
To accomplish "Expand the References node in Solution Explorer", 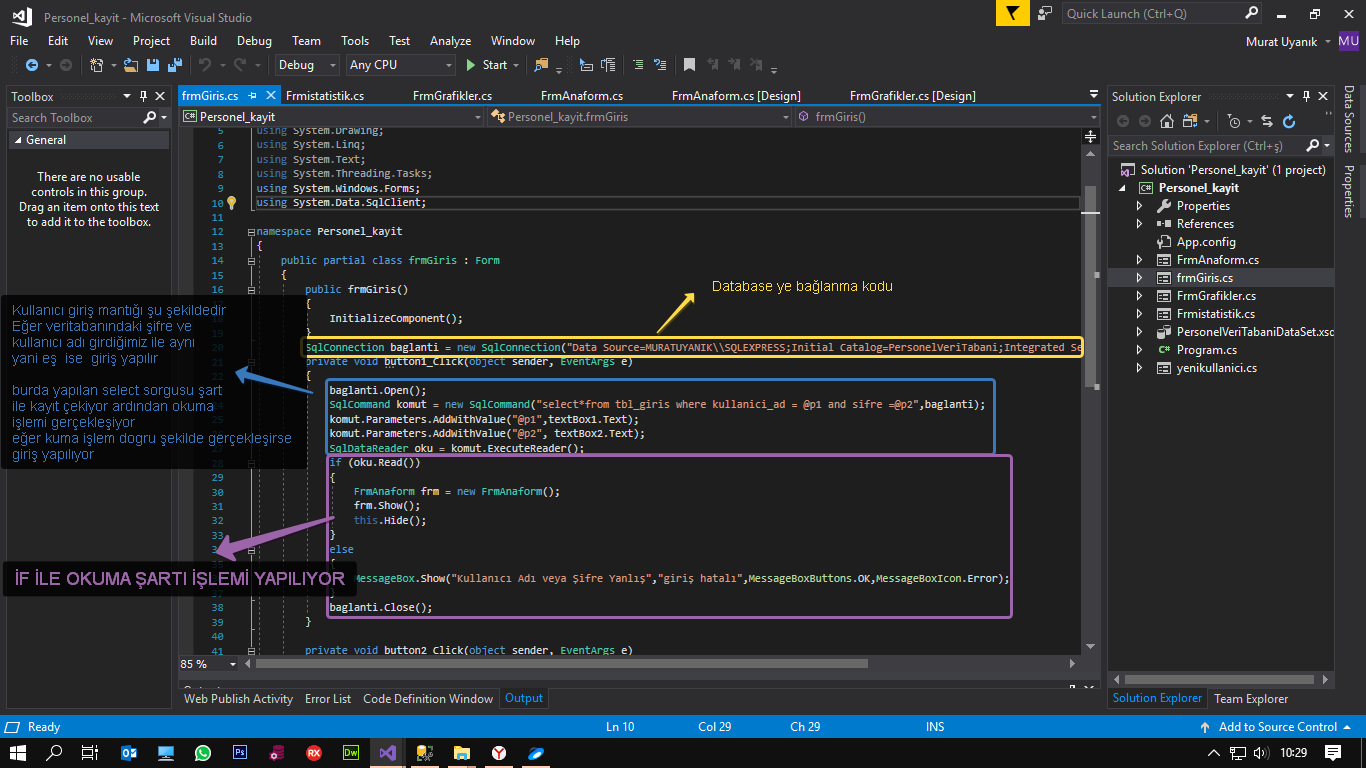I will point(1139,224).
